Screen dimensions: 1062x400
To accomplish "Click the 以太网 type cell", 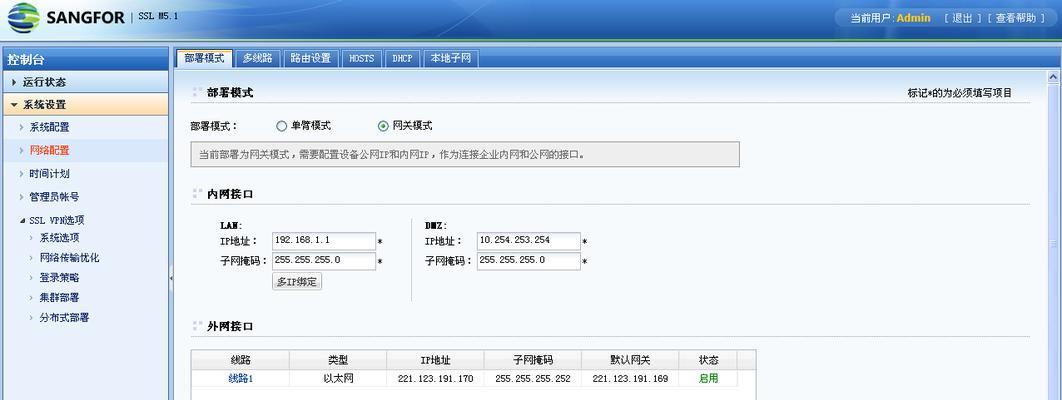I will 338,378.
